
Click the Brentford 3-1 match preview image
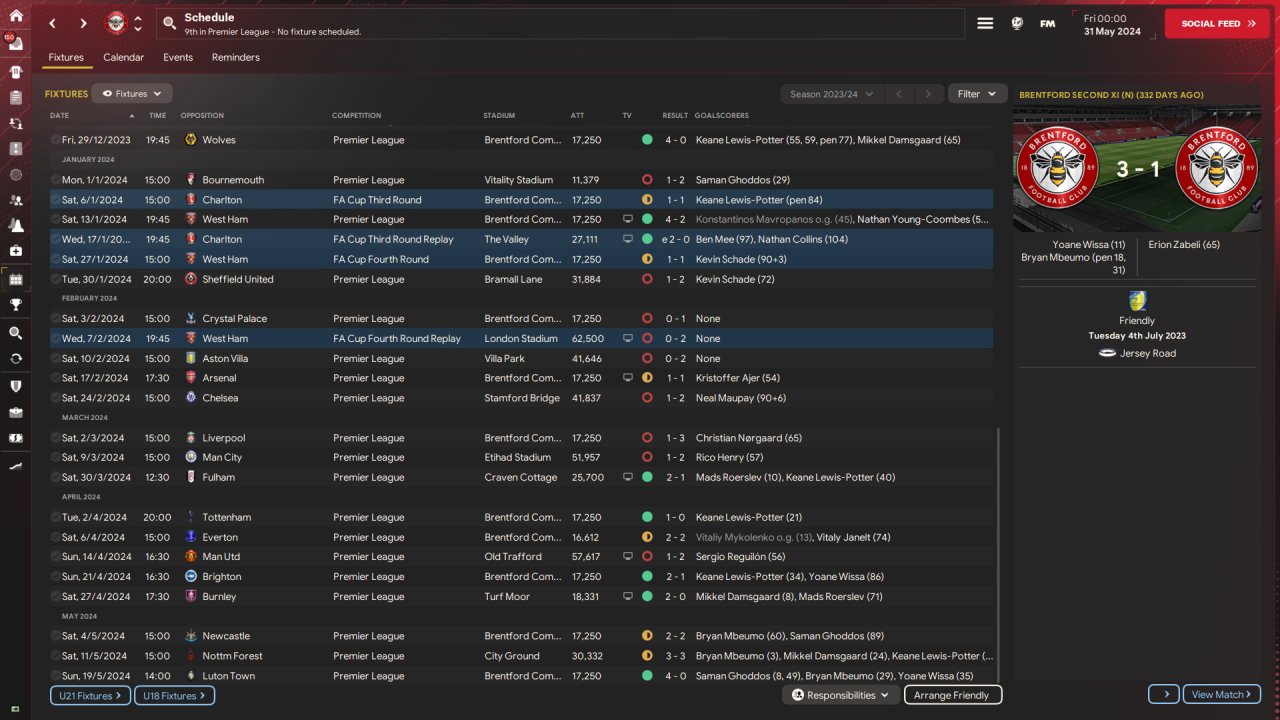1137,169
